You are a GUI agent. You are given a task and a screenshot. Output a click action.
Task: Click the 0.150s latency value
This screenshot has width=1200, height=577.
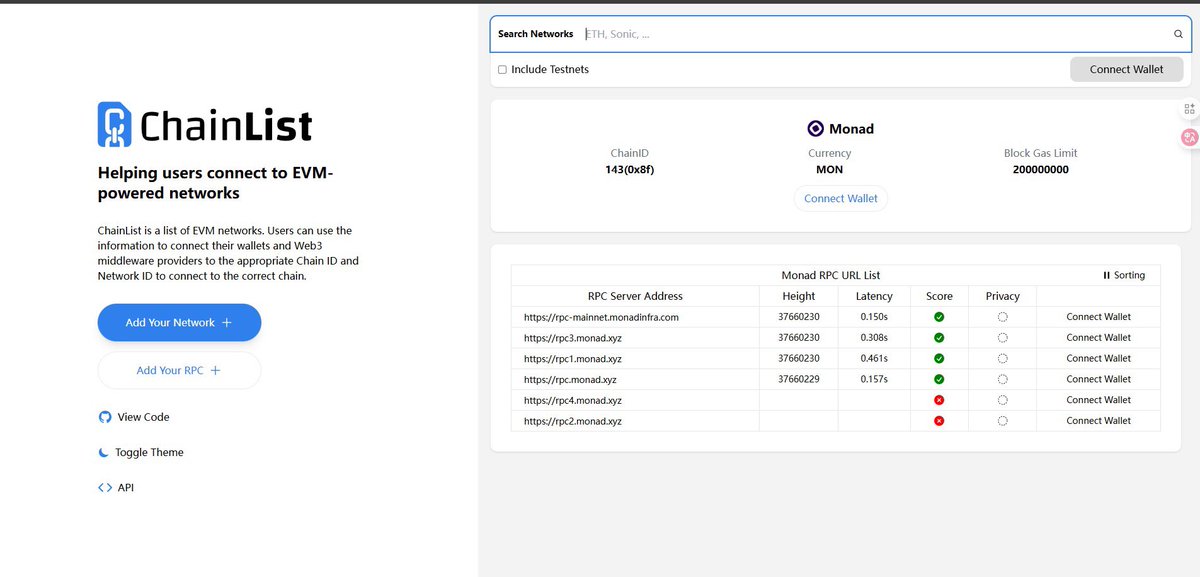click(874, 317)
